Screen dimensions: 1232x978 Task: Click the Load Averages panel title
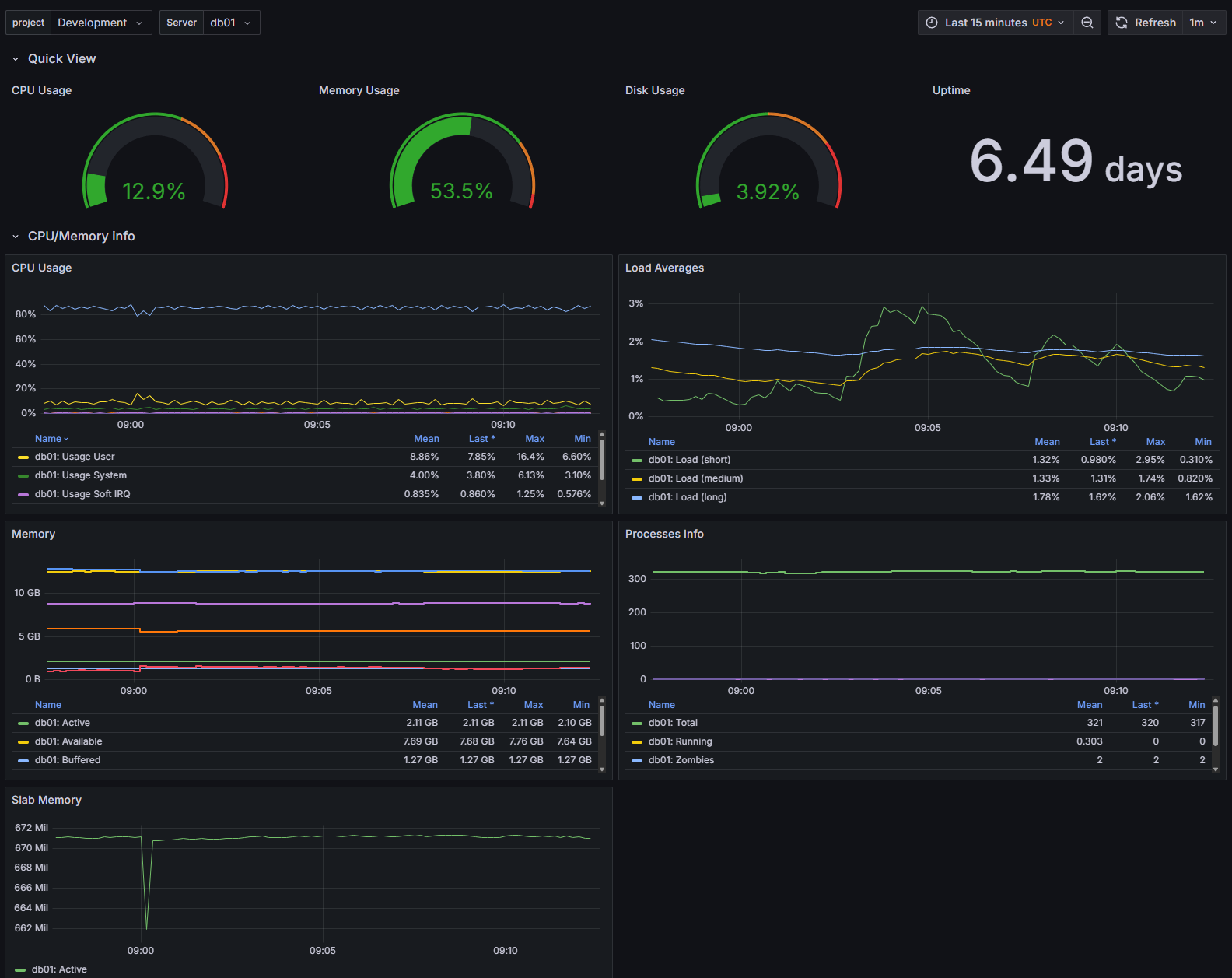point(664,268)
